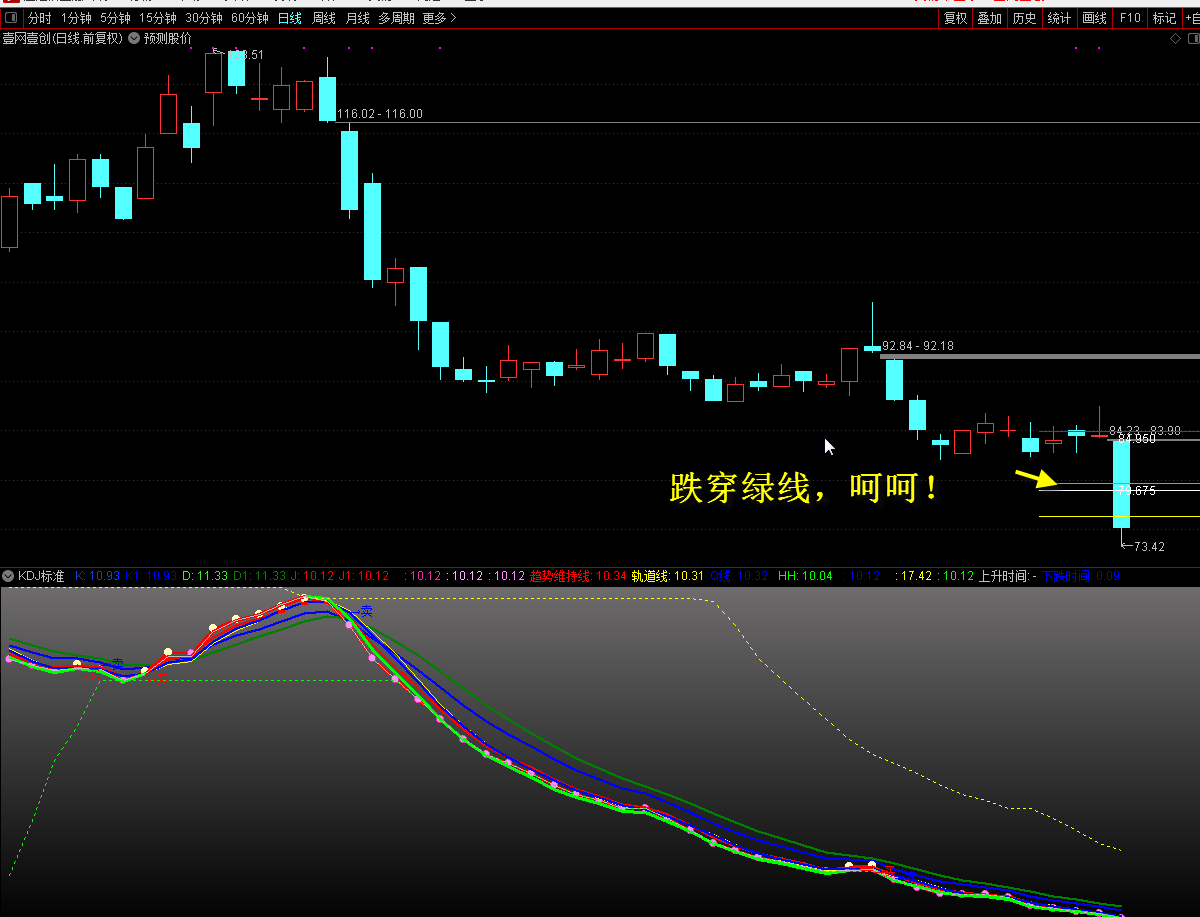
Task: Select the 30分钟 period tab
Action: (x=204, y=18)
